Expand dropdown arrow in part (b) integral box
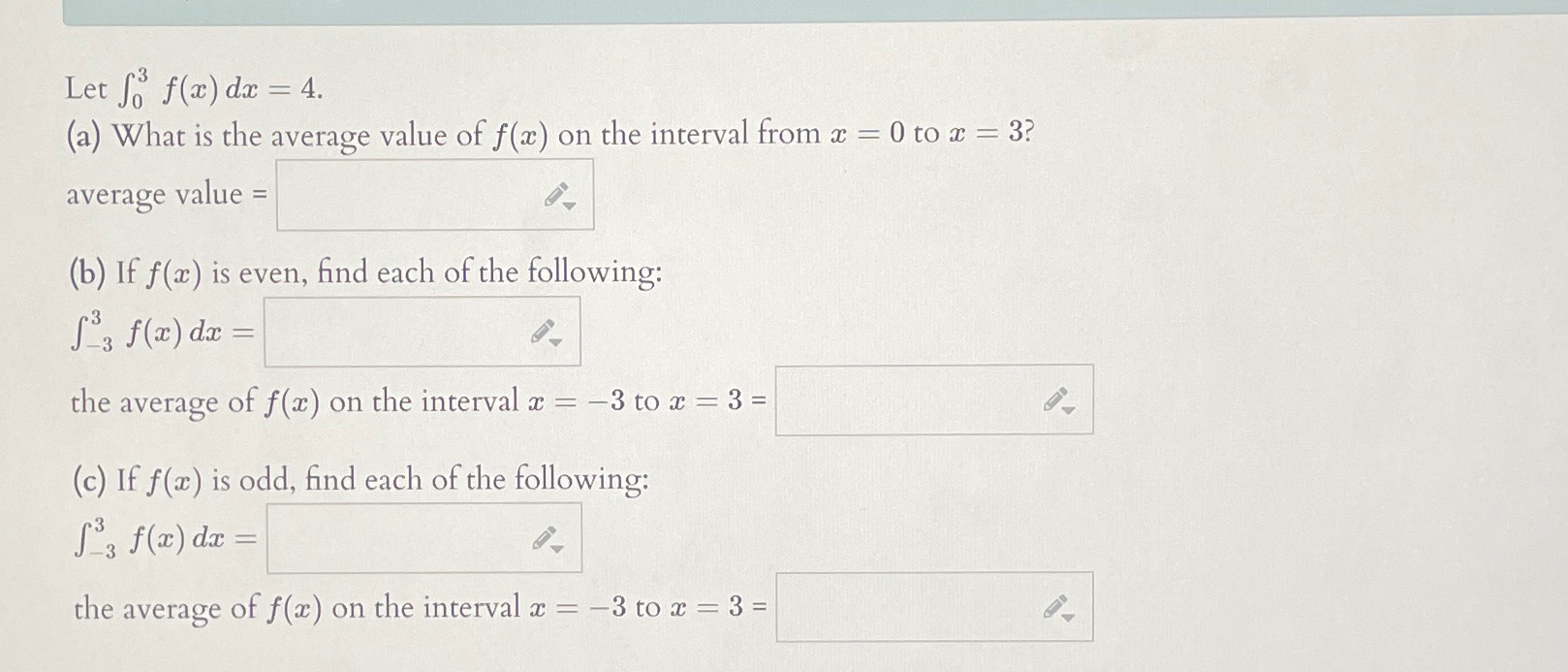Screen dimensions: 1568x672 (x=554, y=342)
